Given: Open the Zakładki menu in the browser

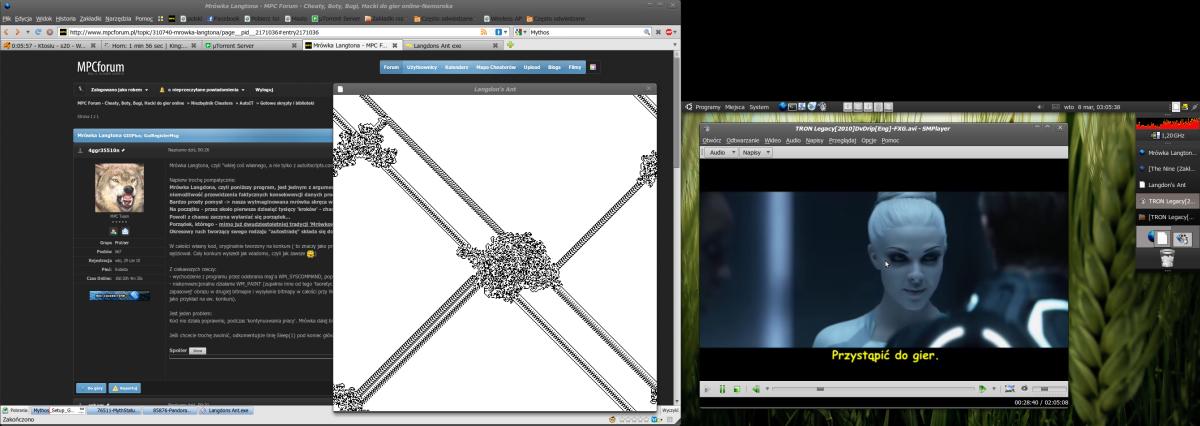Looking at the screenshot, I should [x=91, y=18].
